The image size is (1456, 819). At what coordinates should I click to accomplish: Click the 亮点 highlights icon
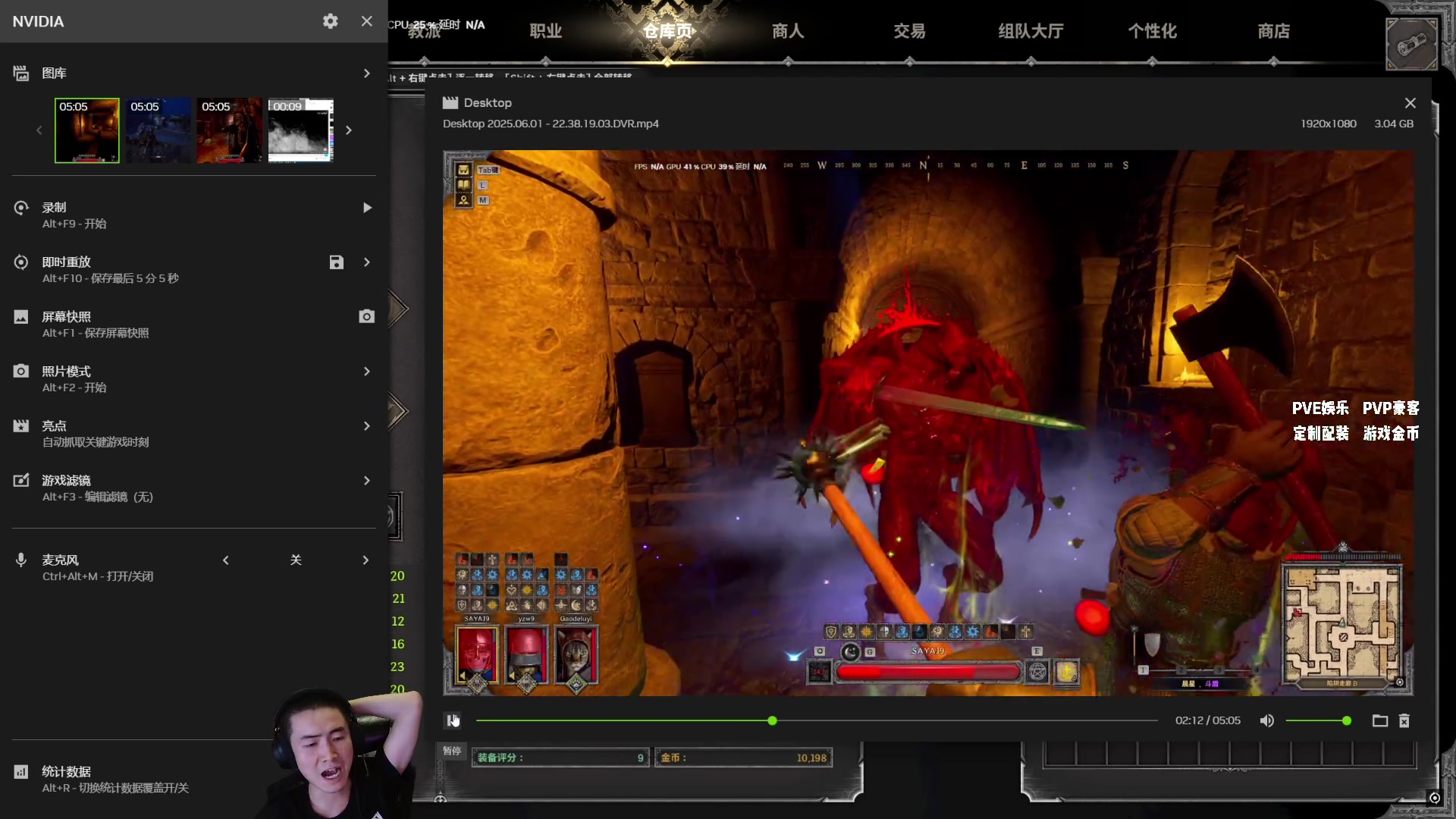[21, 426]
